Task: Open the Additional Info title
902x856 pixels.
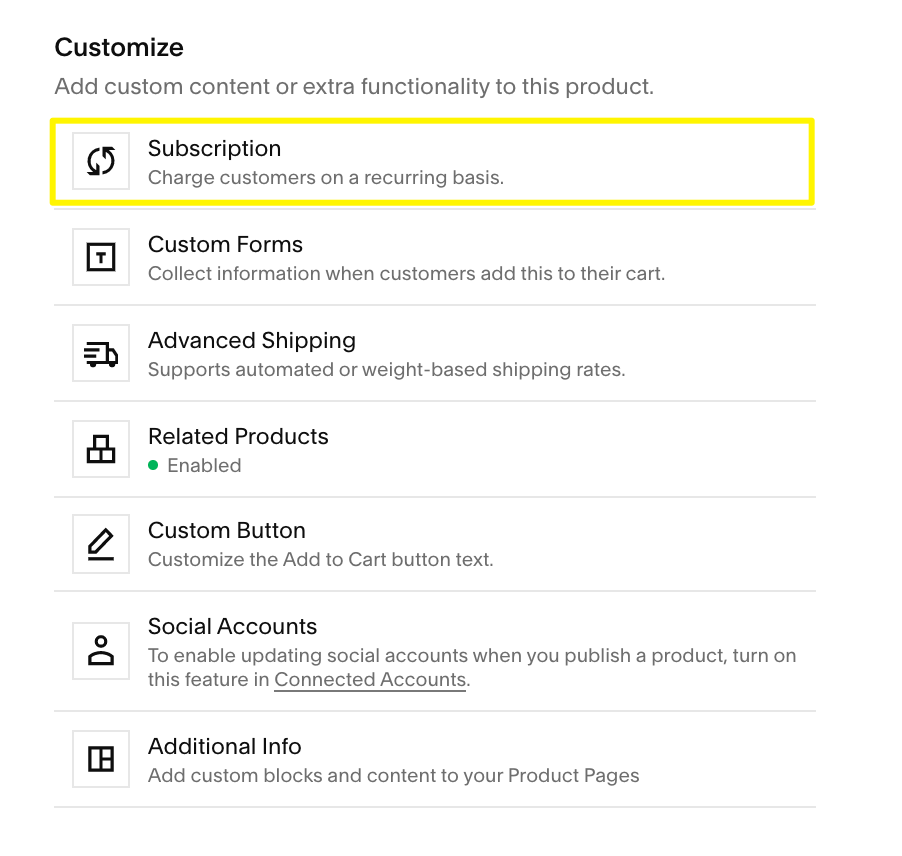Action: [224, 746]
